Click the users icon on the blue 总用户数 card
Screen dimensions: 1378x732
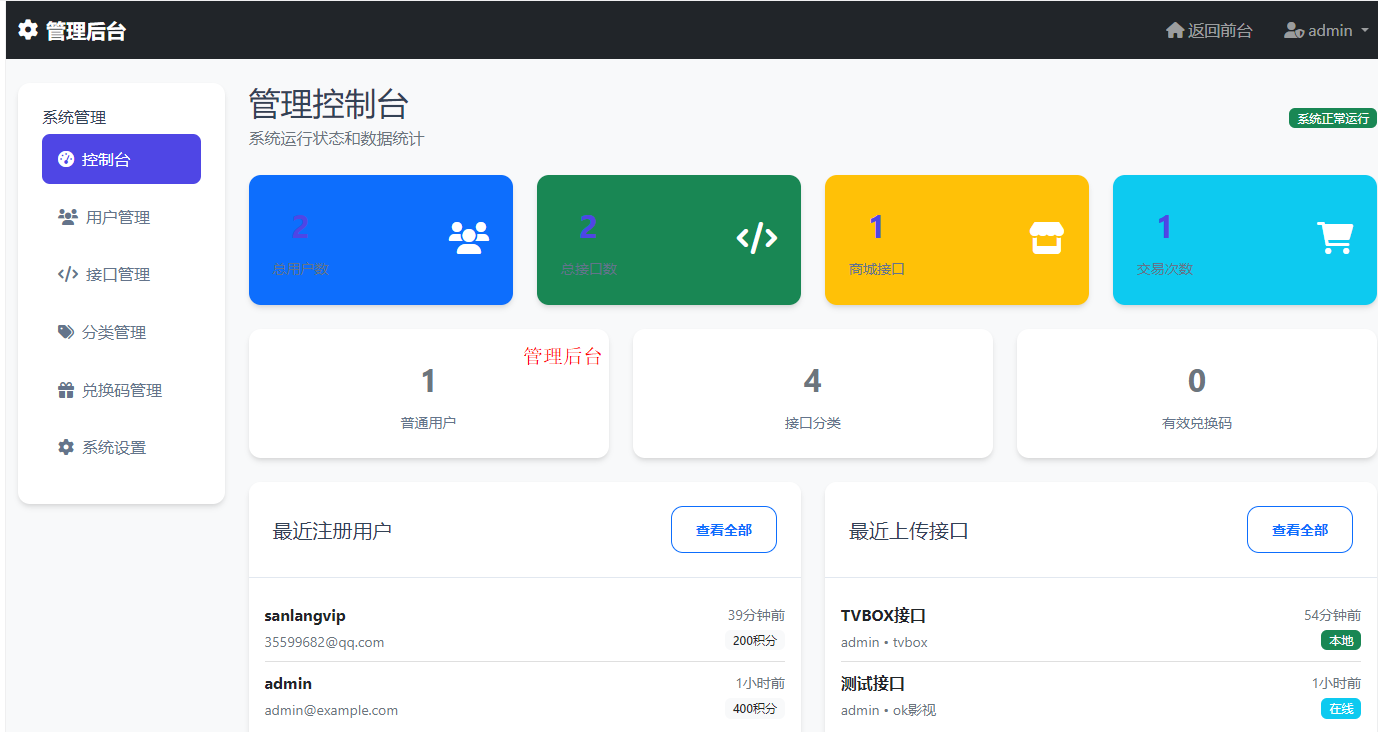click(x=466, y=237)
